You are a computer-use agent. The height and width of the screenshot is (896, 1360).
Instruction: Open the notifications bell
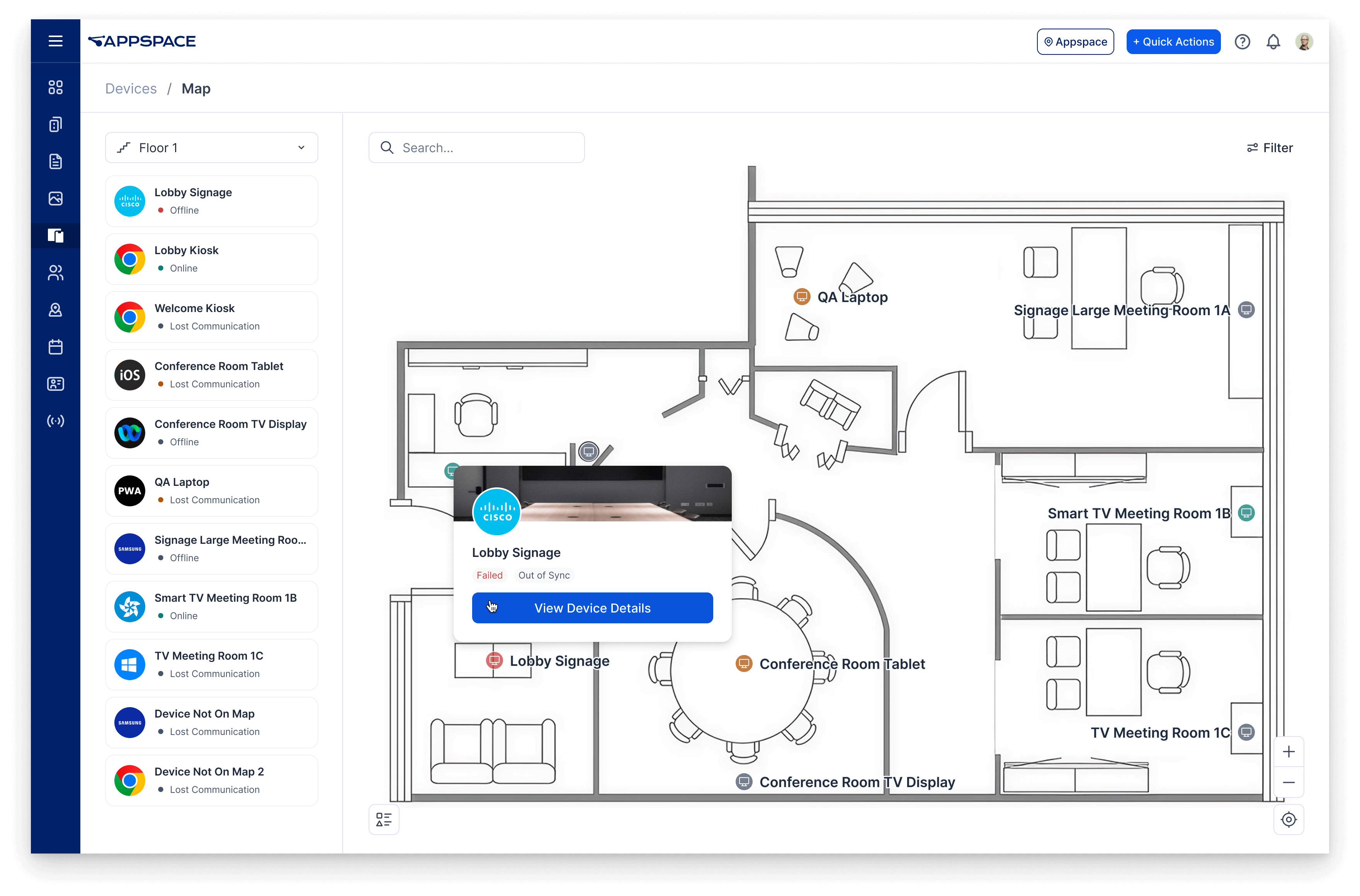[x=1273, y=42]
